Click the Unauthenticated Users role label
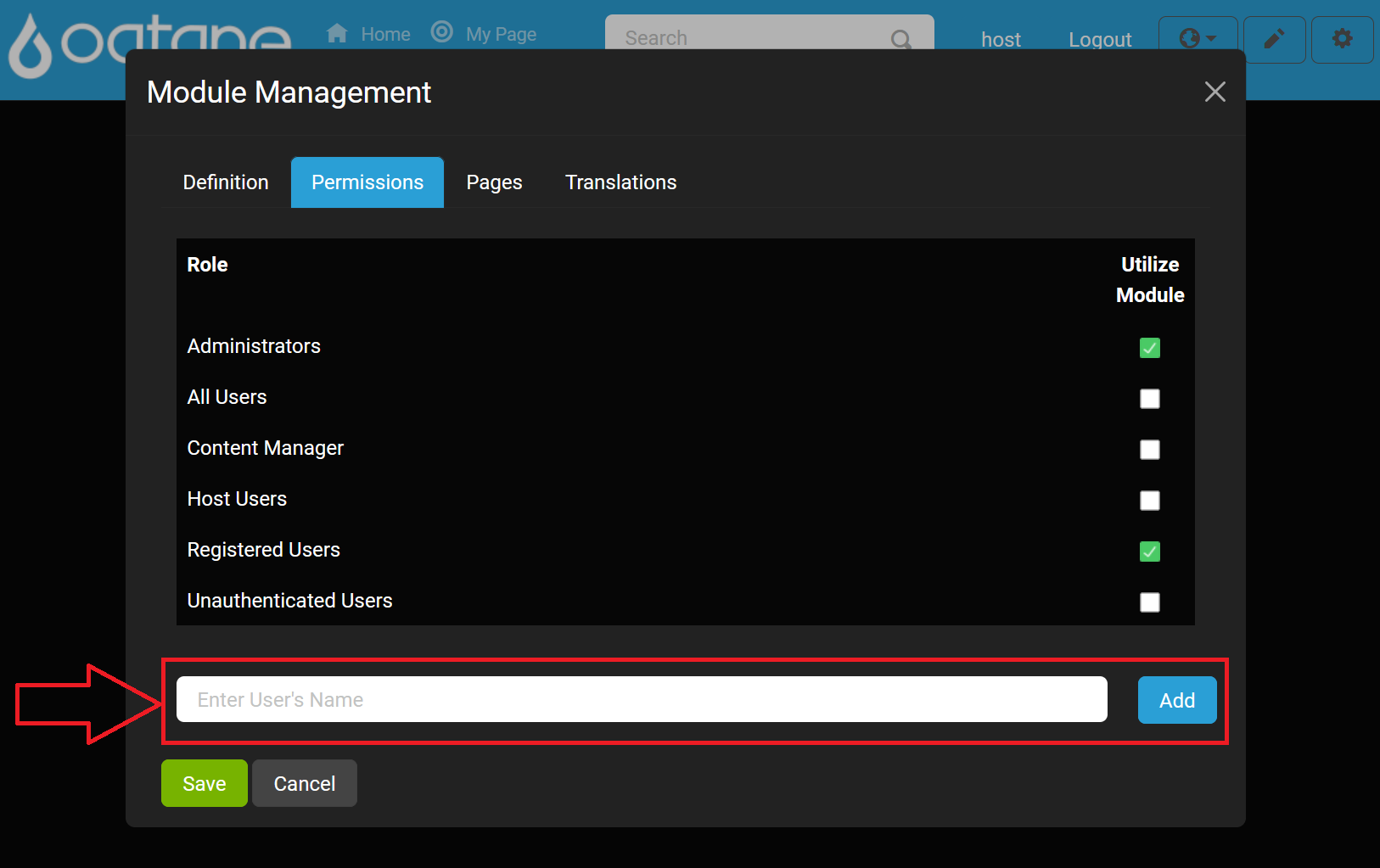The height and width of the screenshot is (868, 1380). pyautogui.click(x=289, y=601)
